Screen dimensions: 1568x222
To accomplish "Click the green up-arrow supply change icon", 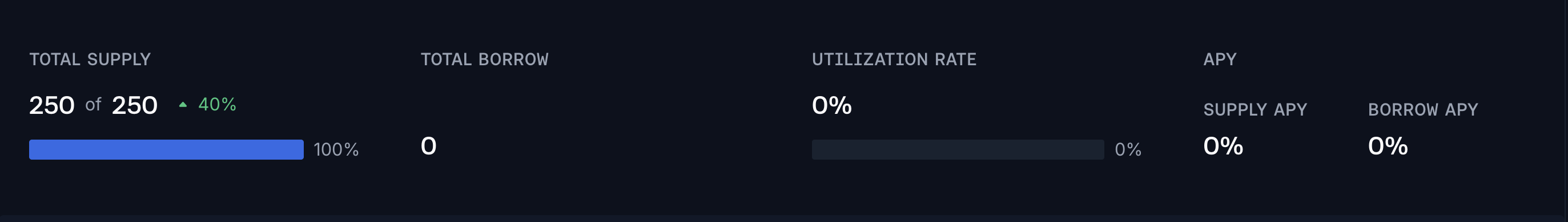I will coord(183,105).
